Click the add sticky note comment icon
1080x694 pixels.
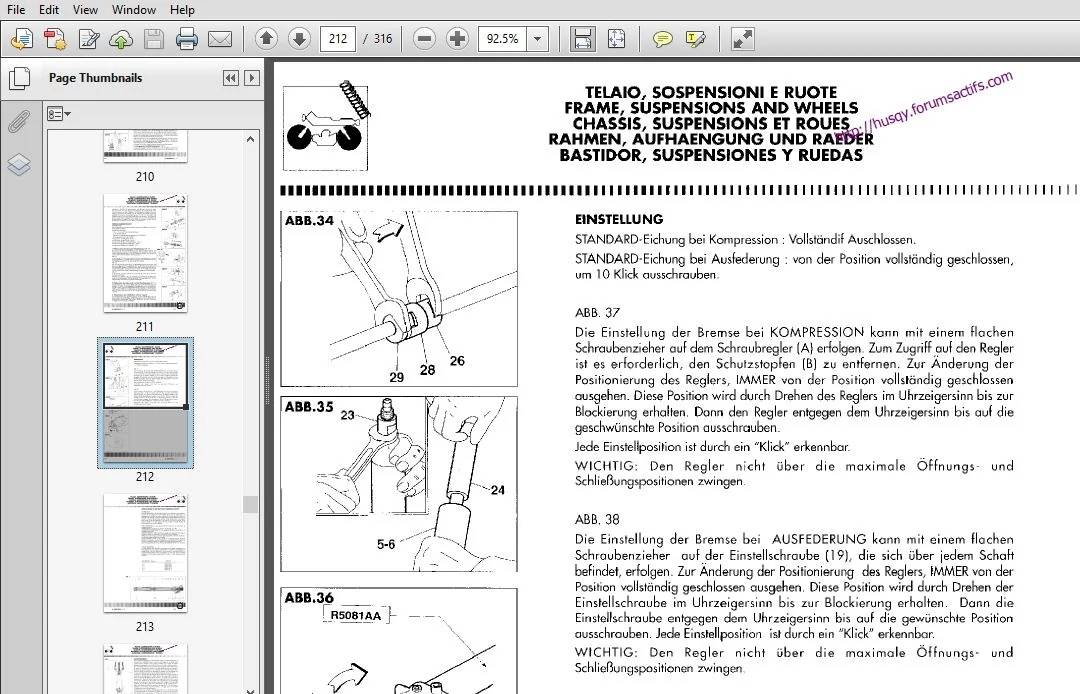click(x=663, y=39)
